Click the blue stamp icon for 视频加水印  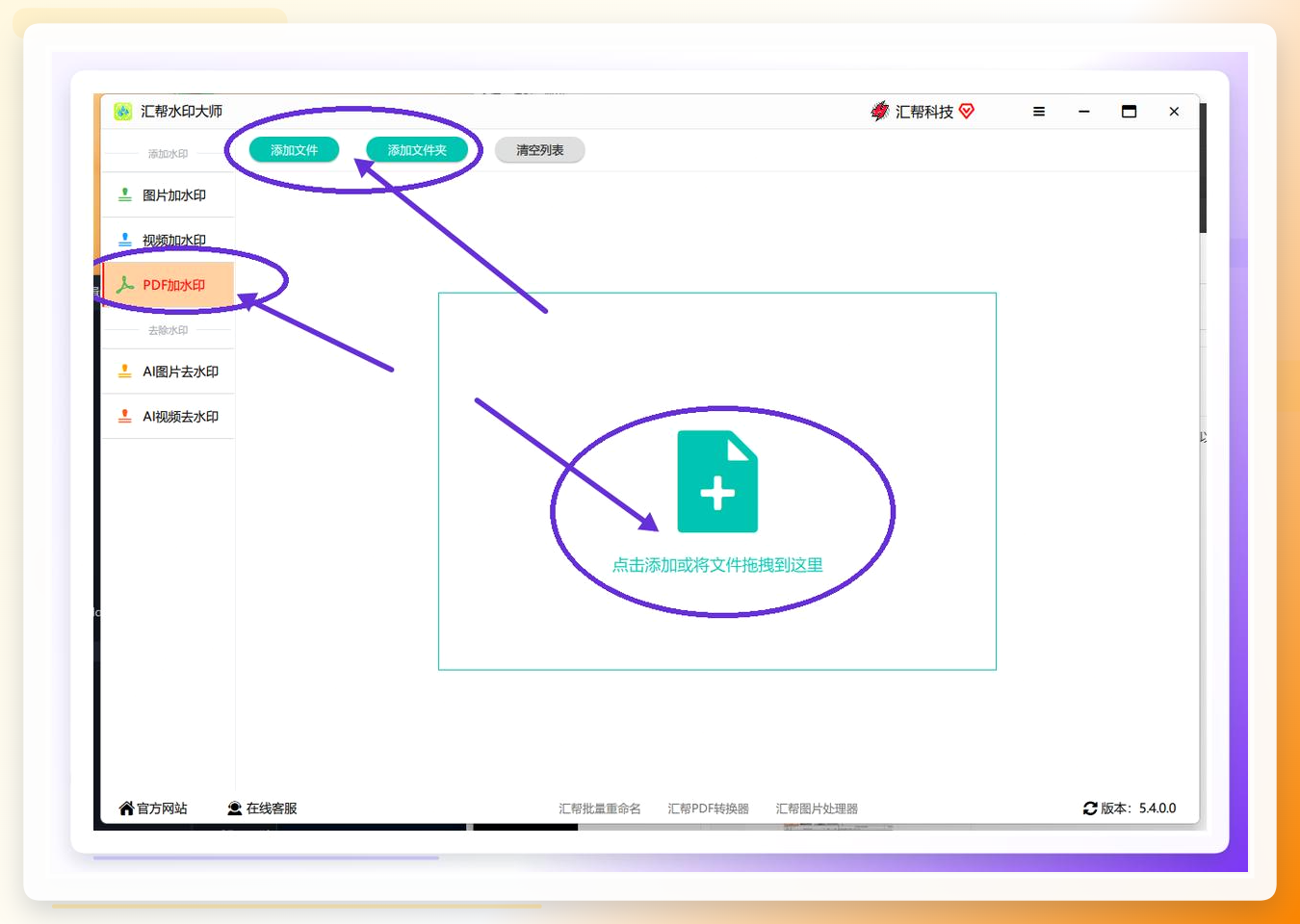point(124,240)
